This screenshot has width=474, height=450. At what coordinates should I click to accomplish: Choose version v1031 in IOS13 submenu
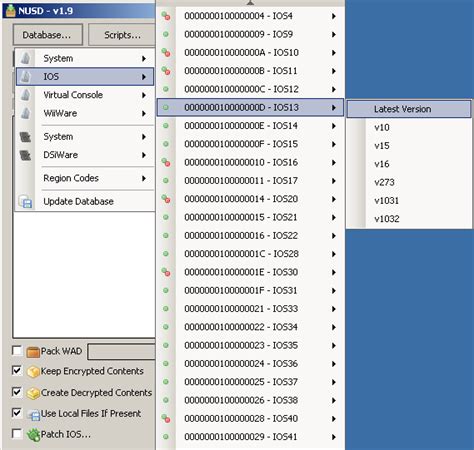point(409,201)
